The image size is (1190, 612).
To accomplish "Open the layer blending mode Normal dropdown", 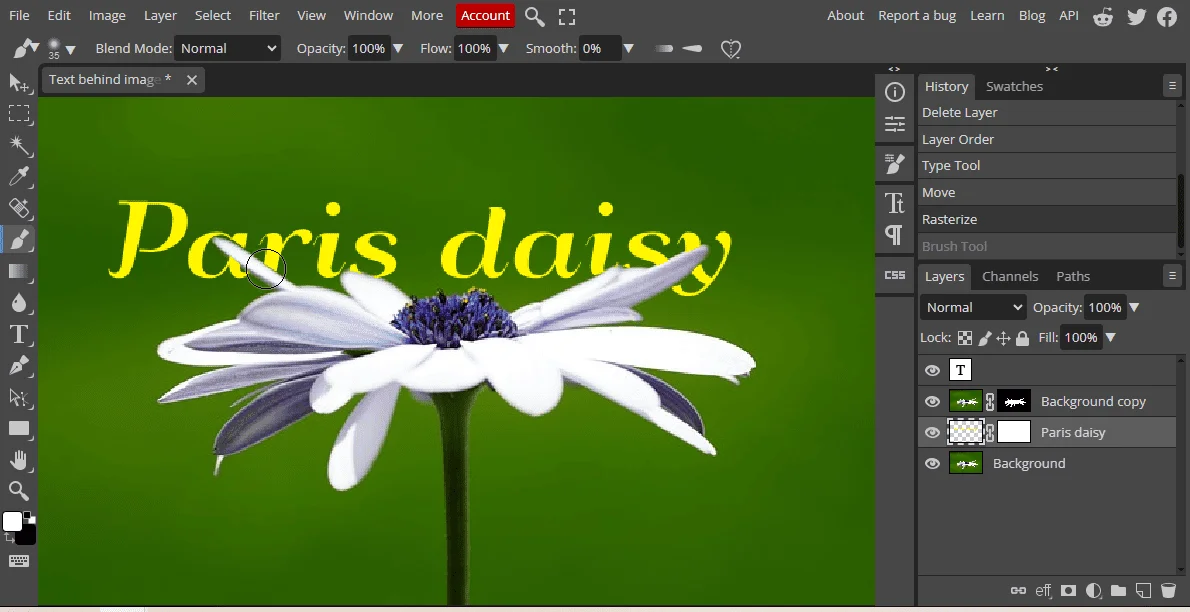I will [x=974, y=307].
